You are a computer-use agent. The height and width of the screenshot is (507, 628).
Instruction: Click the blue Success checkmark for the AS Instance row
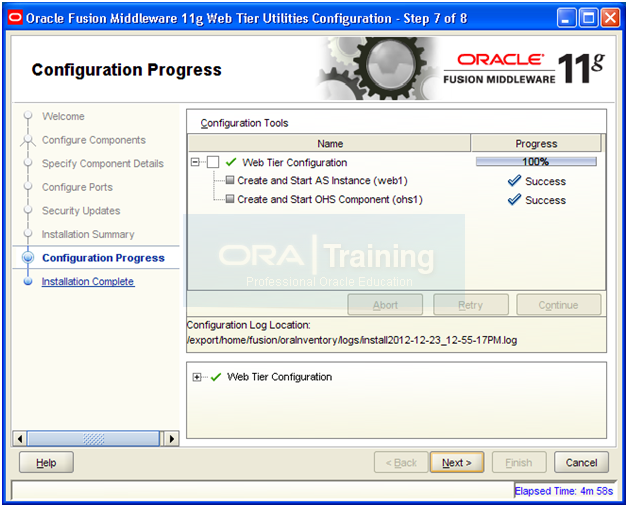tap(514, 181)
